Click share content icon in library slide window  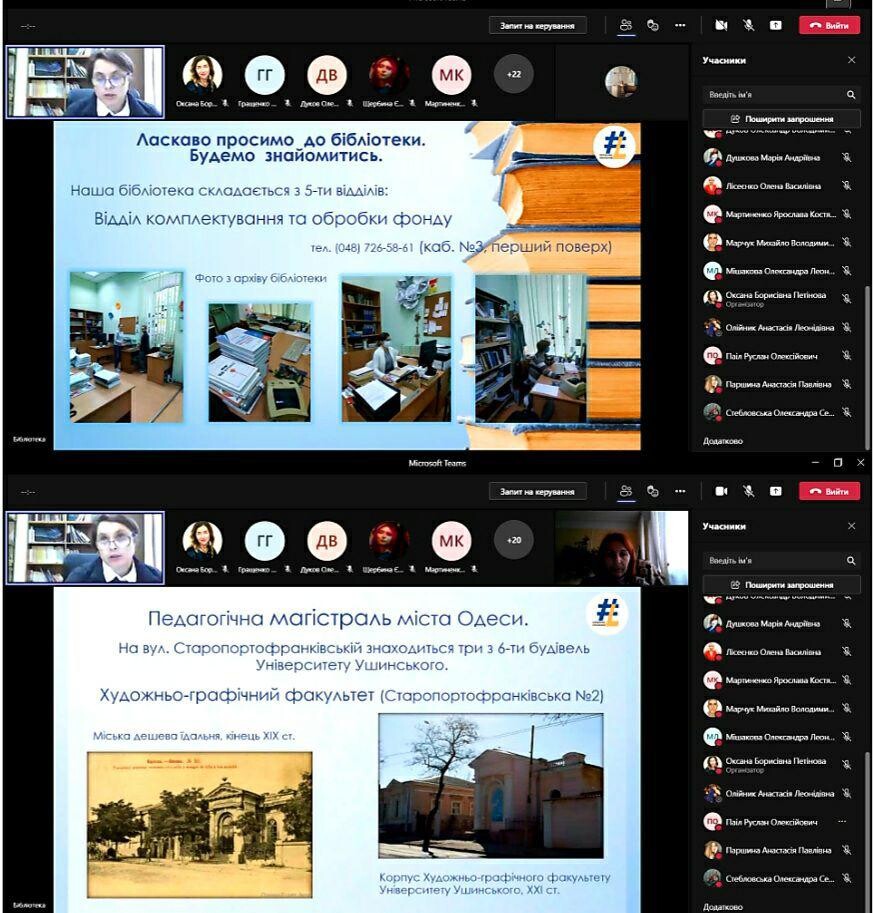tap(776, 26)
